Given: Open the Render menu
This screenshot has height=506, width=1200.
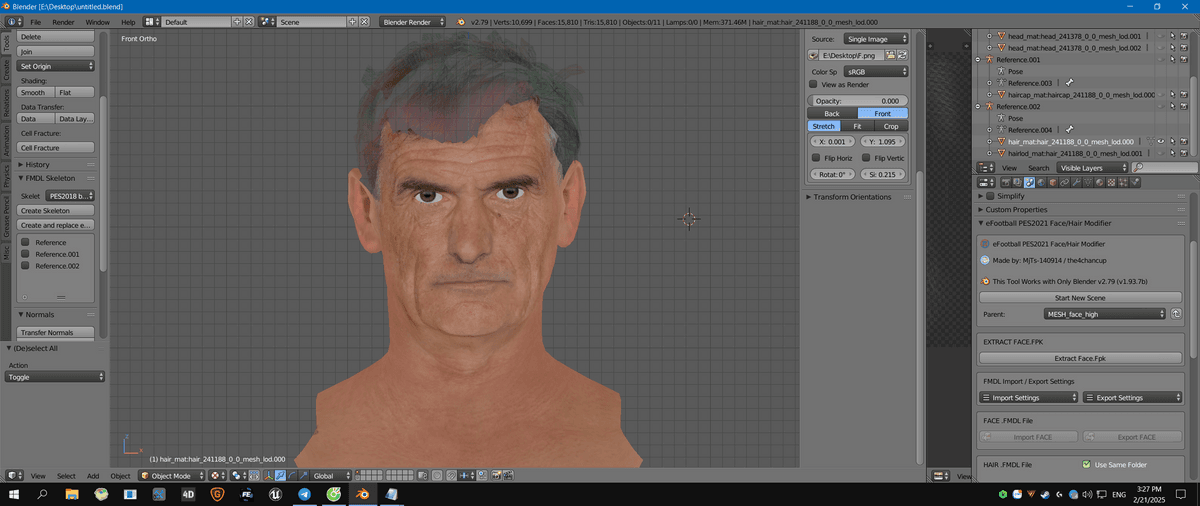Looking at the screenshot, I should pos(63,21).
